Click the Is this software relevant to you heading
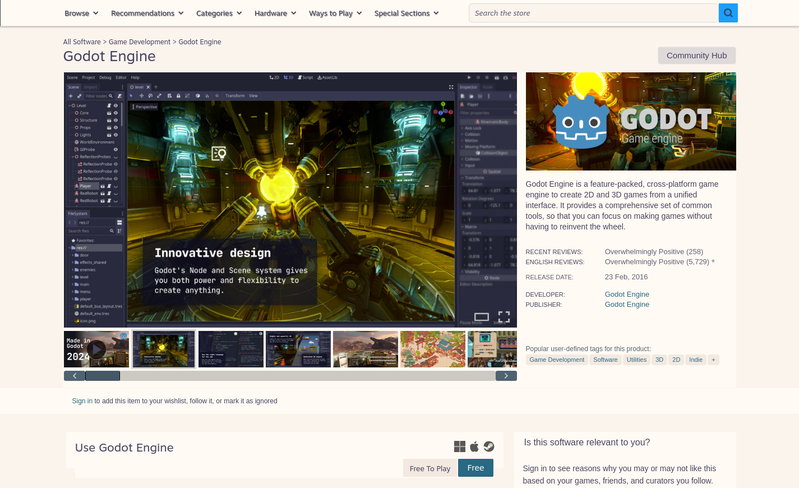This screenshot has width=799, height=488. coord(587,442)
